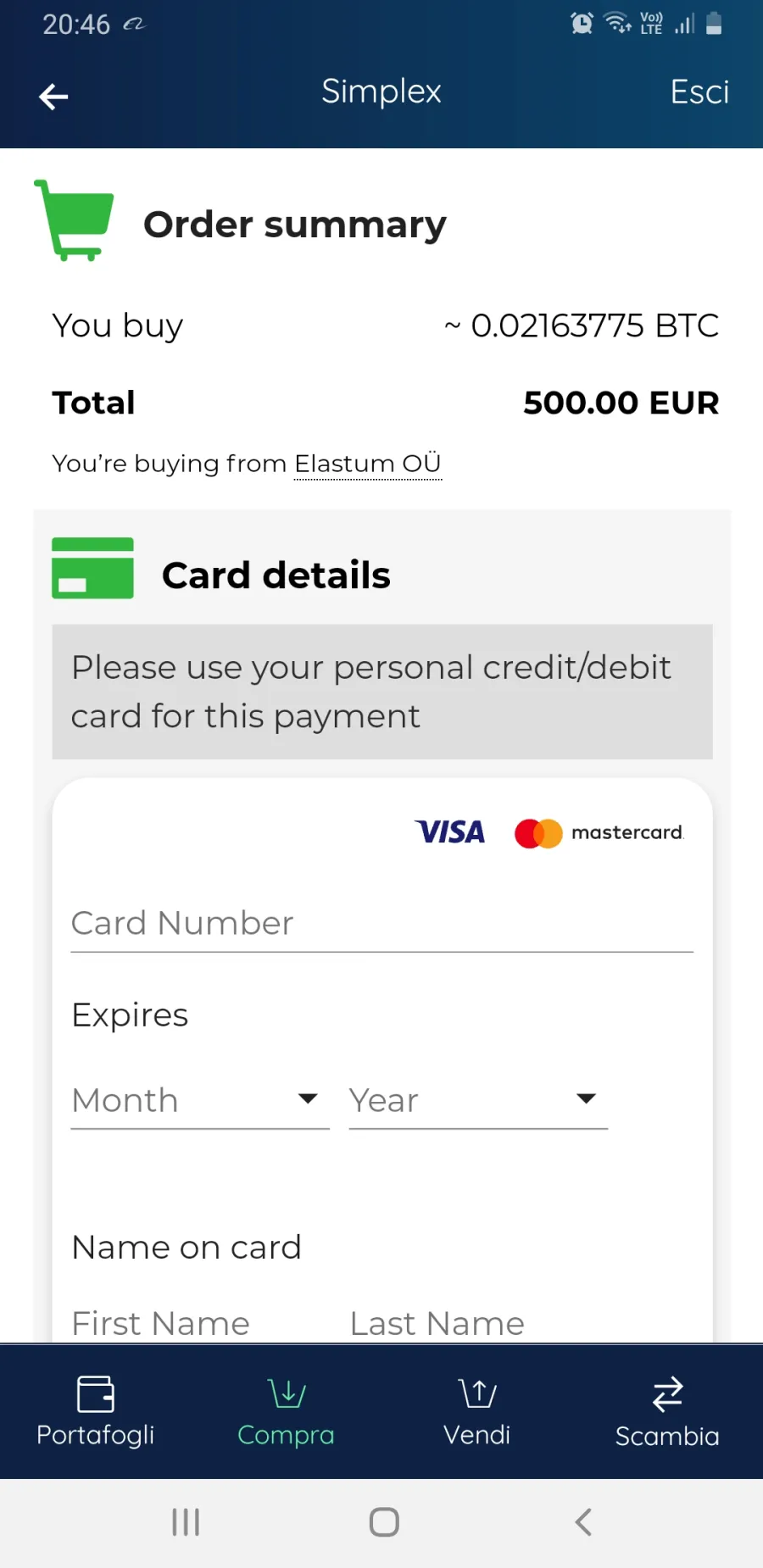Expand the Year dropdown
Screen dimensions: 763x1568
point(478,1100)
